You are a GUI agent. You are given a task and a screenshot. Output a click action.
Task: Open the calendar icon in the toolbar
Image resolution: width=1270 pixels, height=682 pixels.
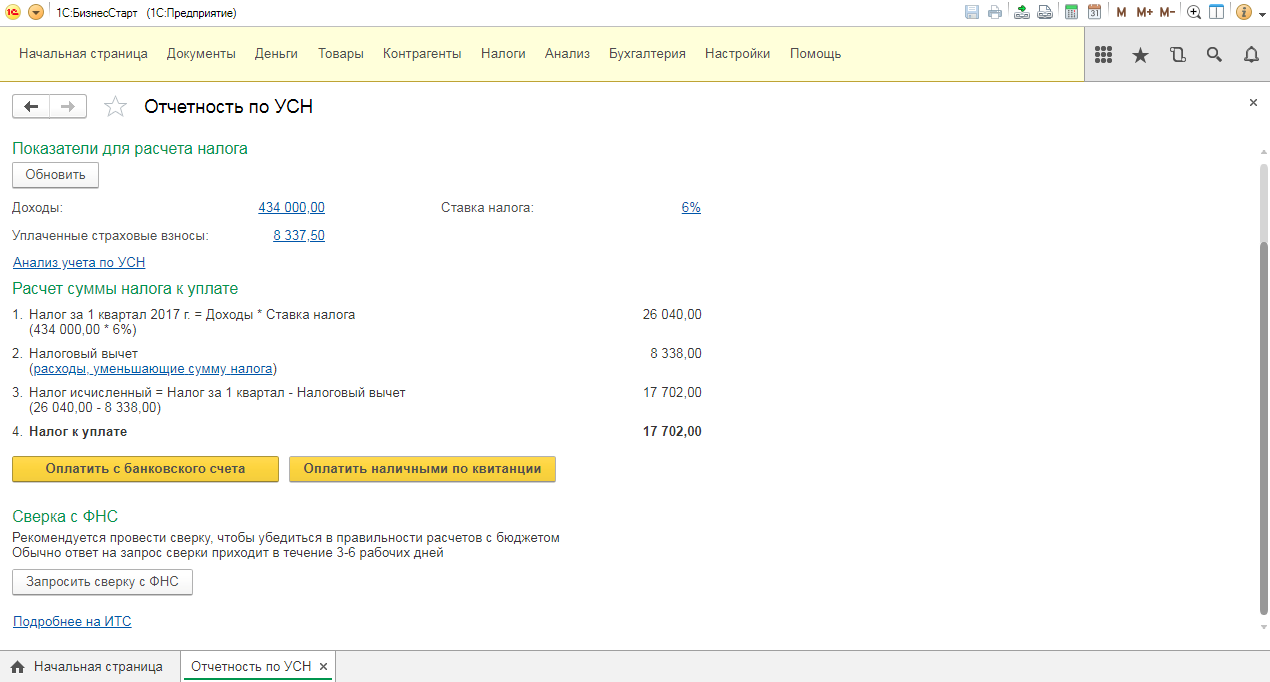(1094, 12)
